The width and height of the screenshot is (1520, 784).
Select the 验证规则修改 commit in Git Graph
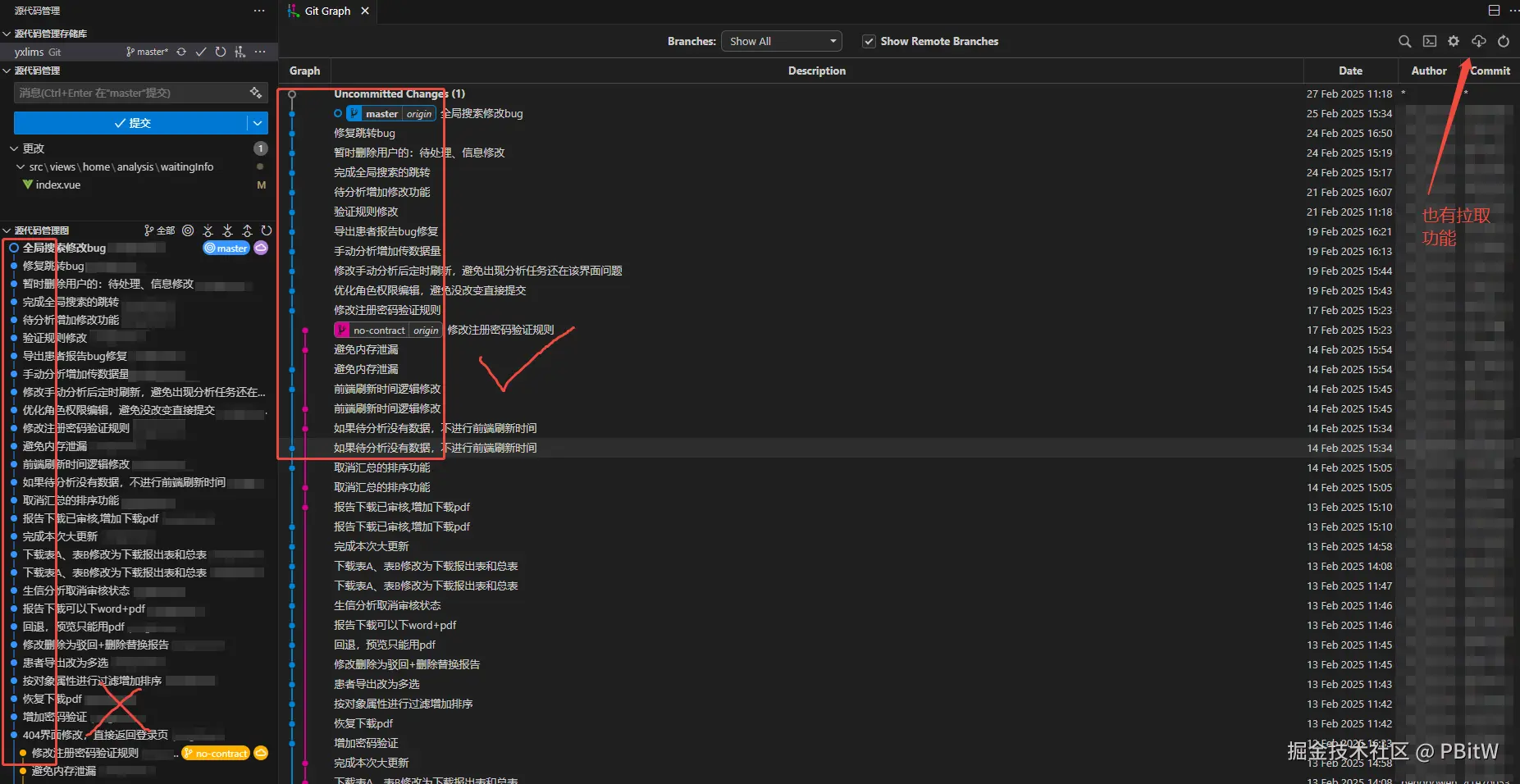pyautogui.click(x=366, y=212)
